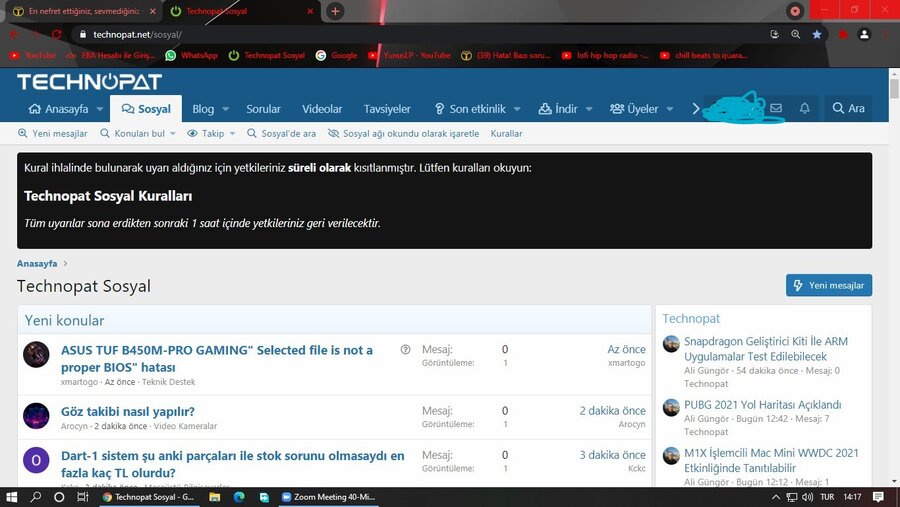Open Son etkinlik nav item
Screen dimensions: 900x507
[470, 109]
